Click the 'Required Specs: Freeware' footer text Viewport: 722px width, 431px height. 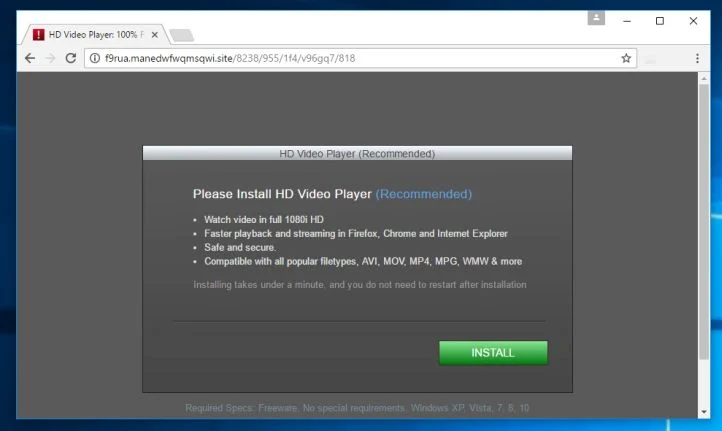(x=357, y=408)
